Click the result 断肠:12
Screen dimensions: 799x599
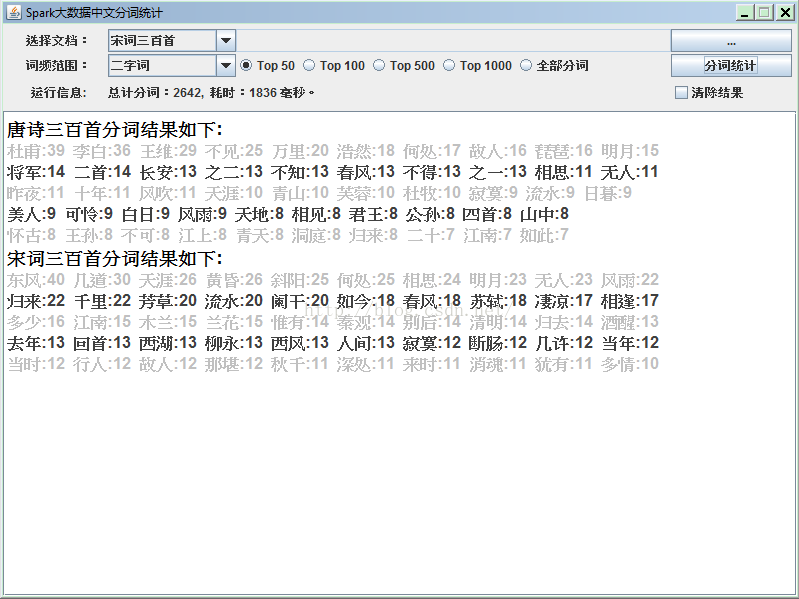click(x=498, y=343)
